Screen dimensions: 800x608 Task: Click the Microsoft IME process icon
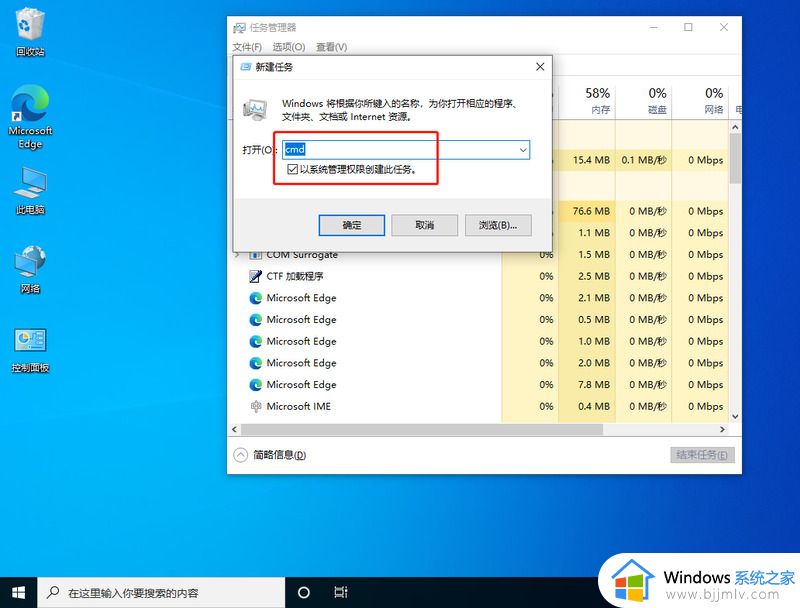(x=255, y=407)
